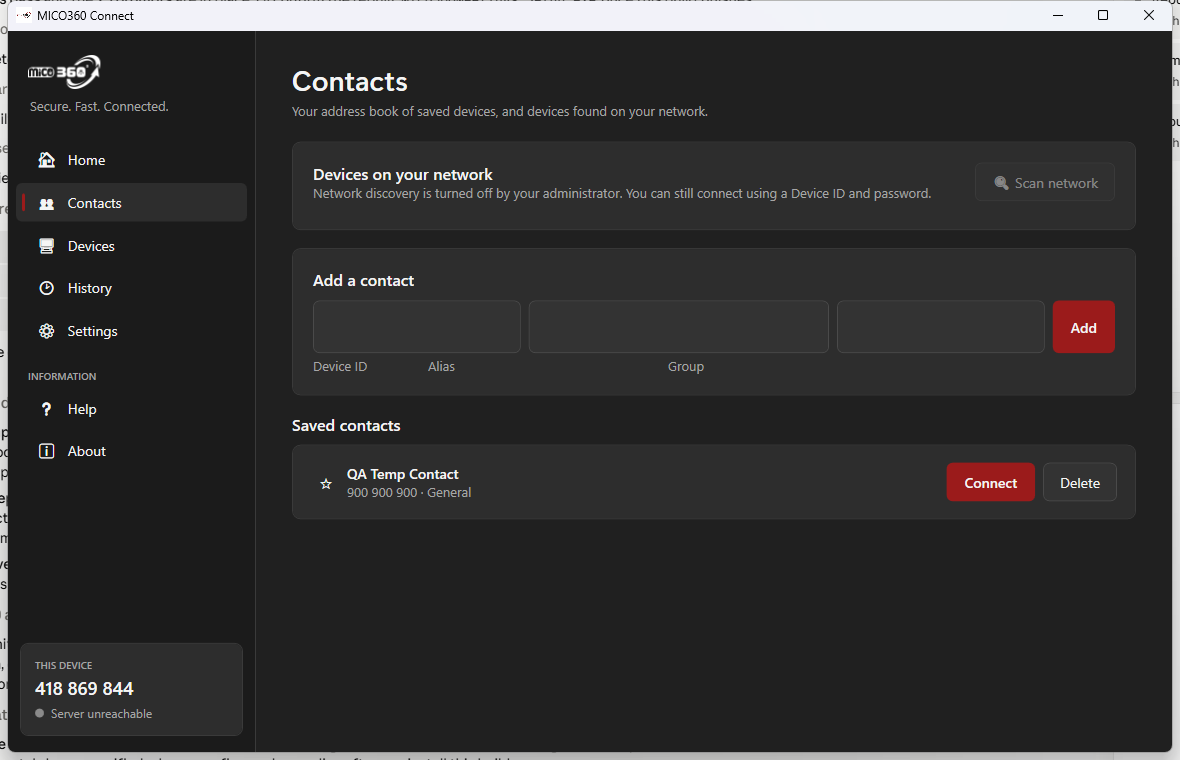1180x760 pixels.
Task: Open the Home page
Action: pos(132,160)
